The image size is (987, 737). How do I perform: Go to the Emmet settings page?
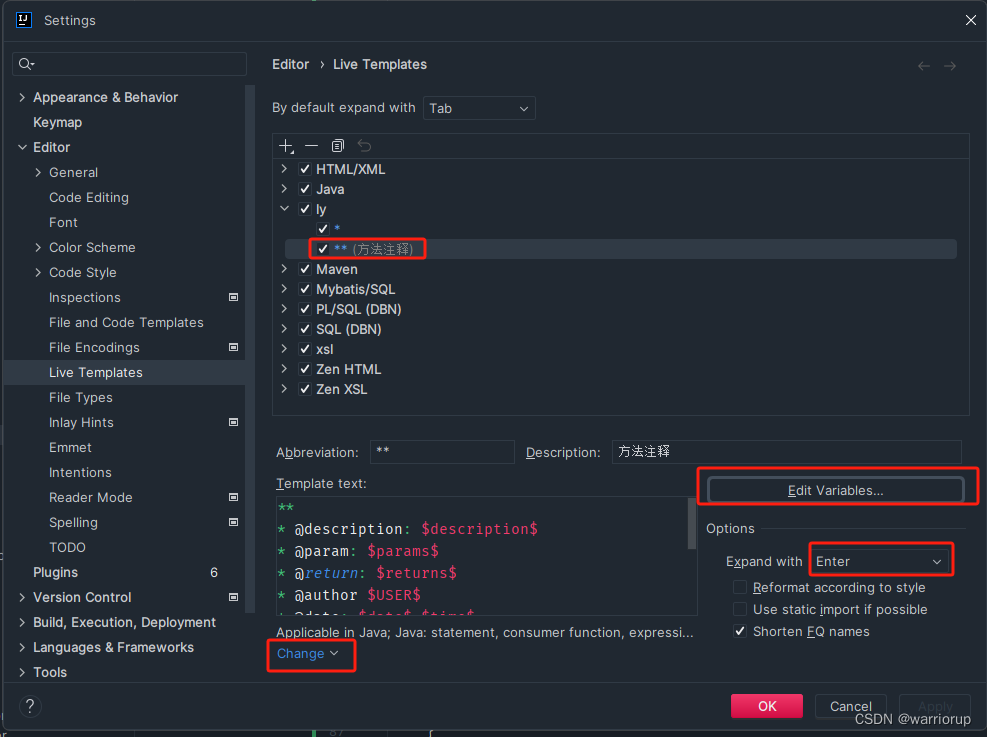(x=70, y=447)
